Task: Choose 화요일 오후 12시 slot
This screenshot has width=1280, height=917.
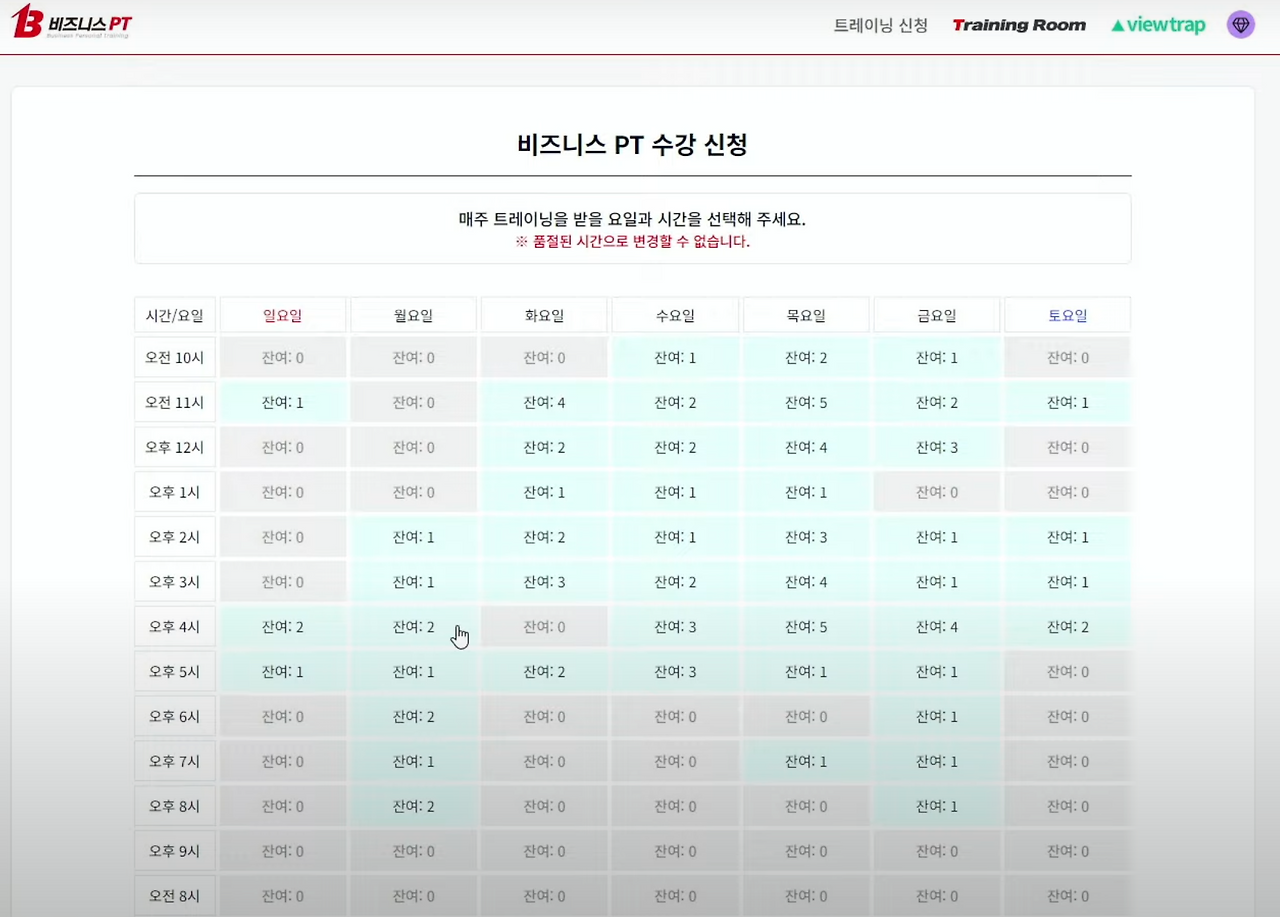Action: pyautogui.click(x=544, y=448)
